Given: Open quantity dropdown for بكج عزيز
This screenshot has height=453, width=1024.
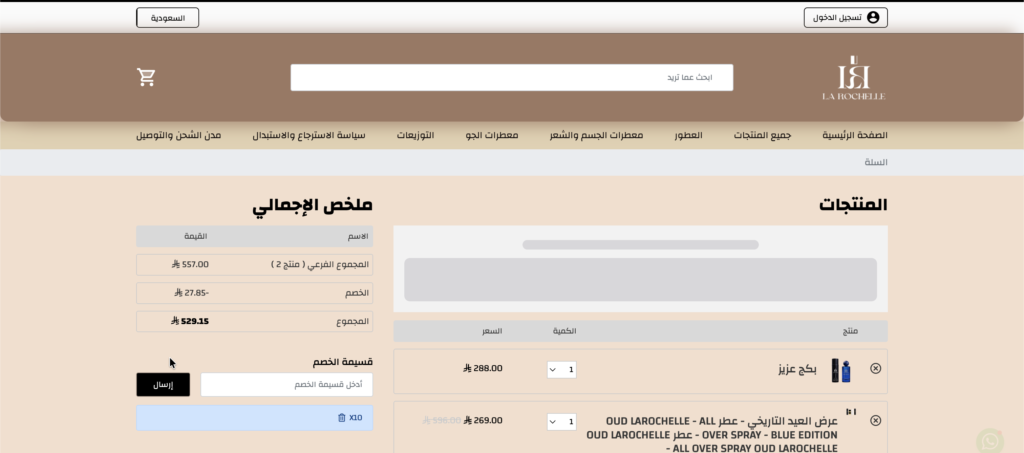Looking at the screenshot, I should coord(562,370).
